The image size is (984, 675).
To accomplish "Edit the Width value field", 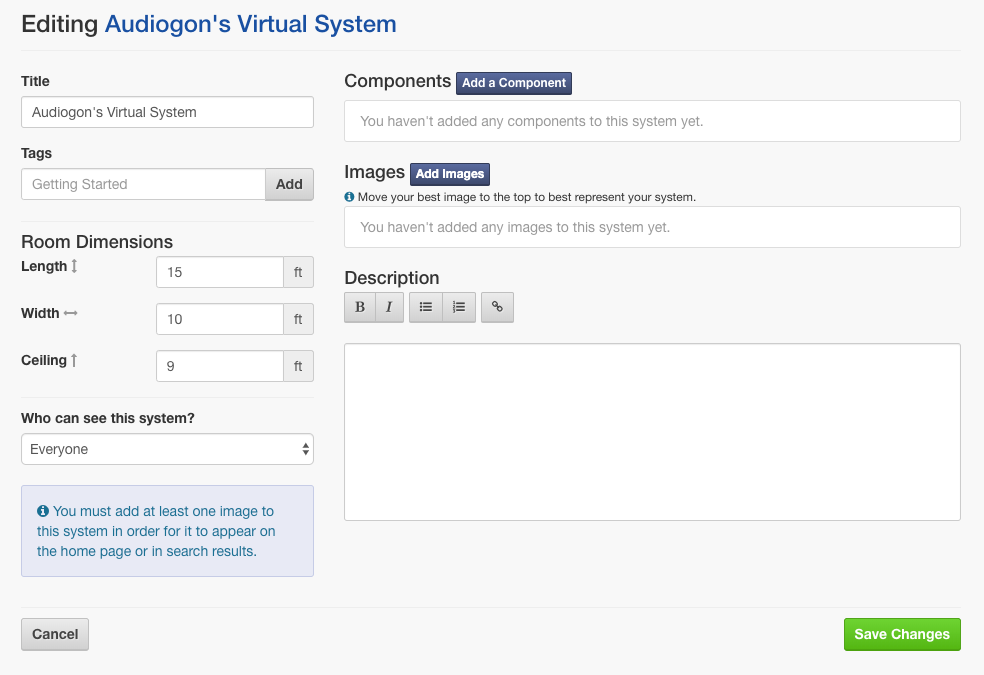I will click(x=220, y=319).
